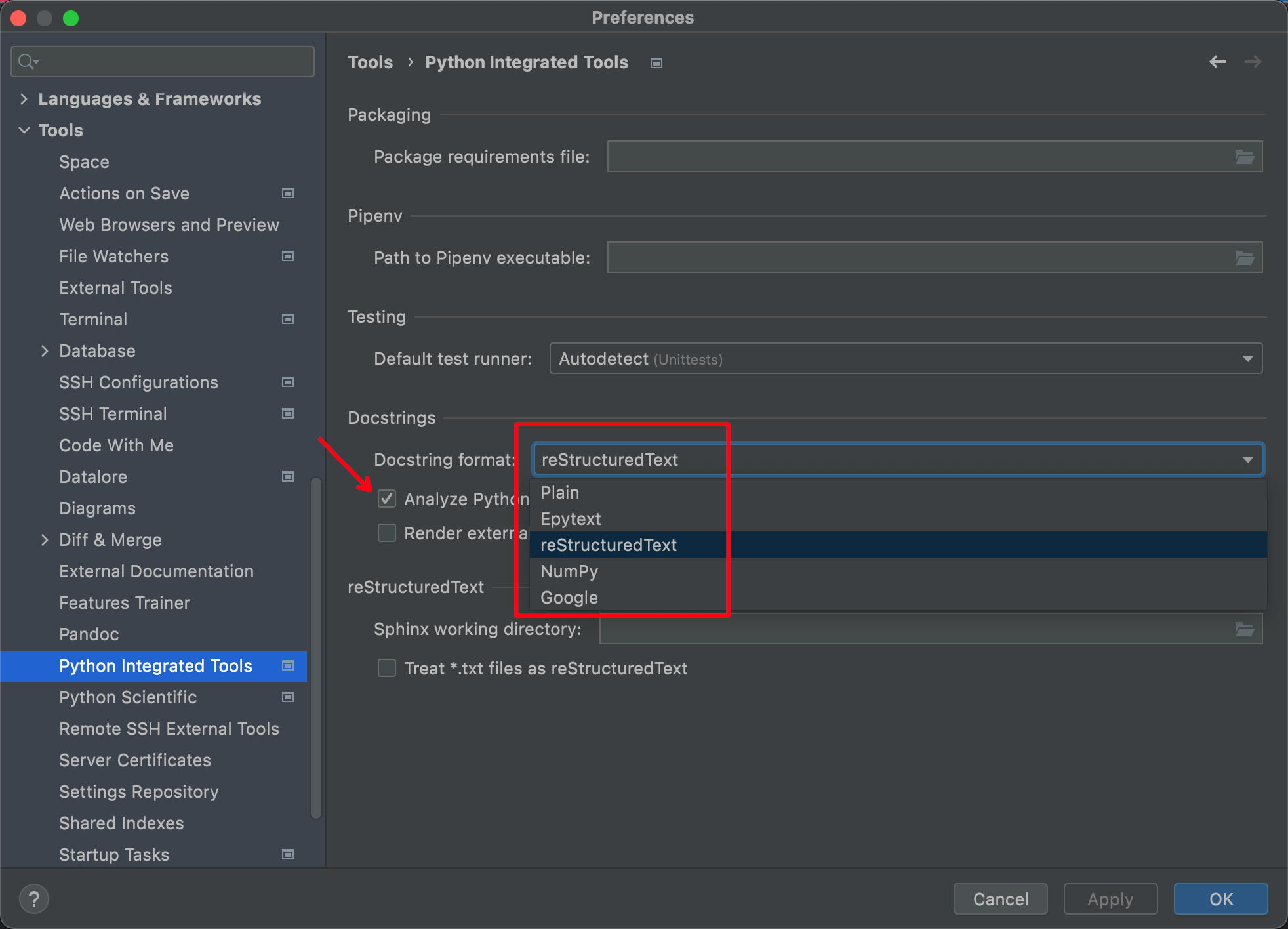This screenshot has width=1288, height=929.
Task: Expand the Database tree node
Action: click(x=45, y=351)
